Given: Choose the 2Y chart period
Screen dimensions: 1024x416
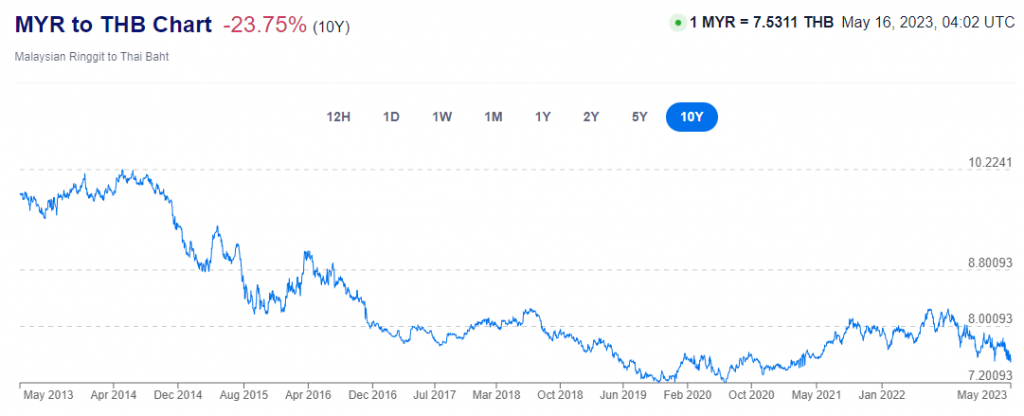Looking at the screenshot, I should tap(591, 117).
